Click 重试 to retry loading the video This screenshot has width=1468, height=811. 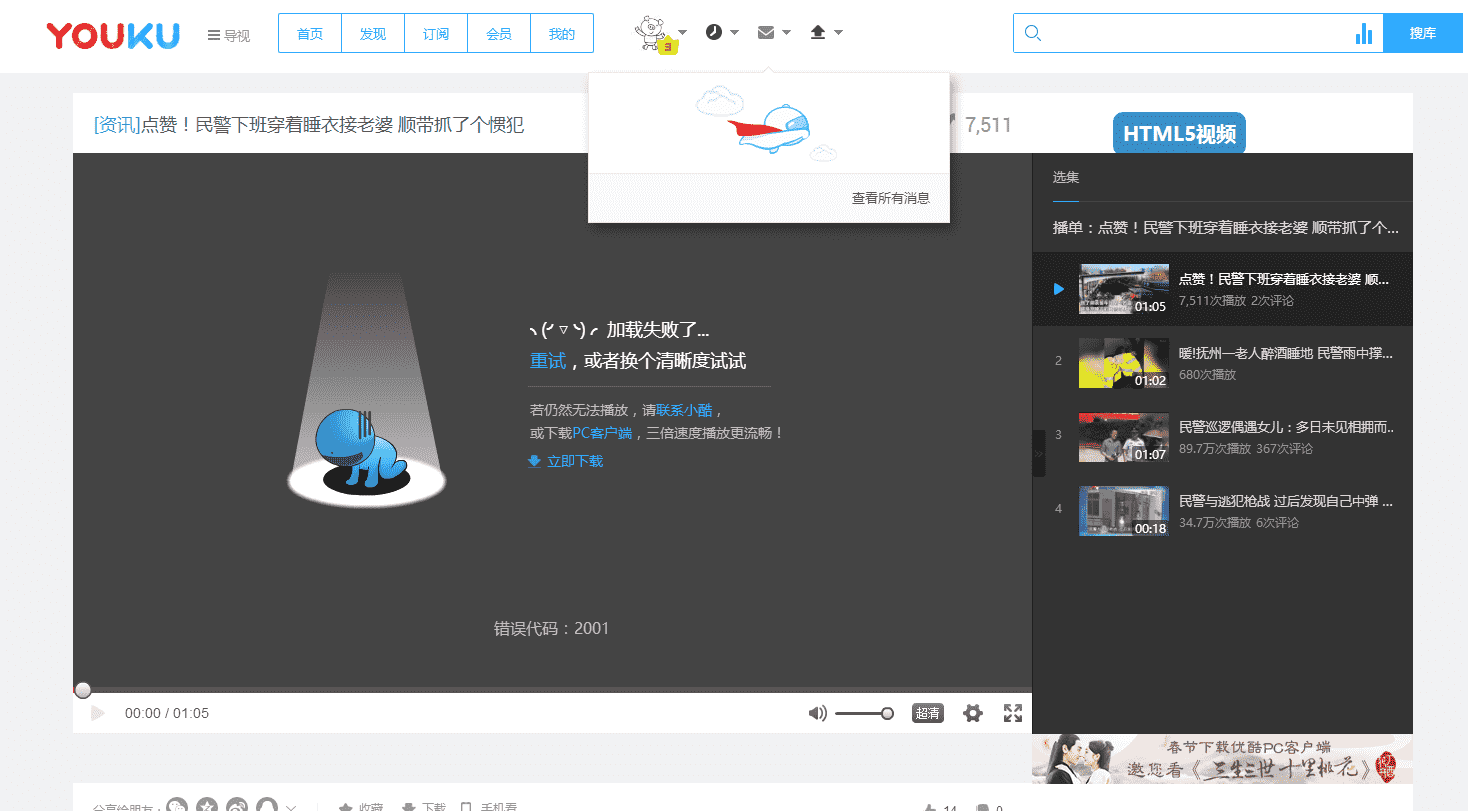tap(546, 359)
